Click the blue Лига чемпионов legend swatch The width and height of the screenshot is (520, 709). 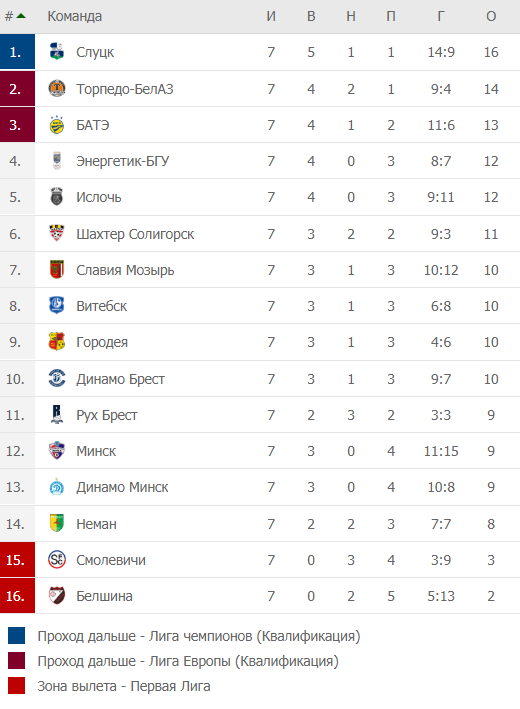pyautogui.click(x=16, y=636)
